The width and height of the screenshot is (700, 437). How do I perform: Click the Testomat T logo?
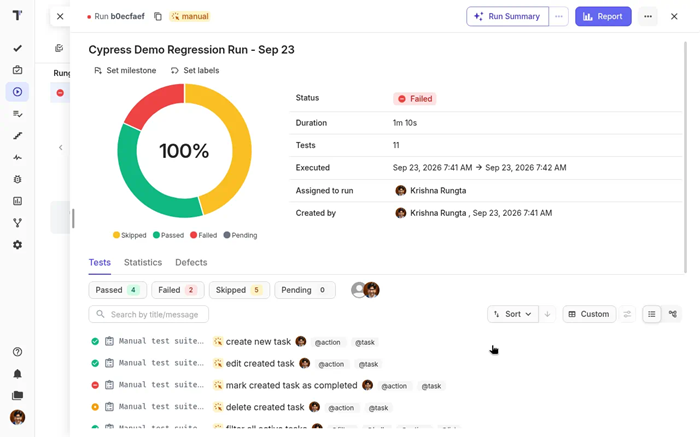click(x=17, y=16)
